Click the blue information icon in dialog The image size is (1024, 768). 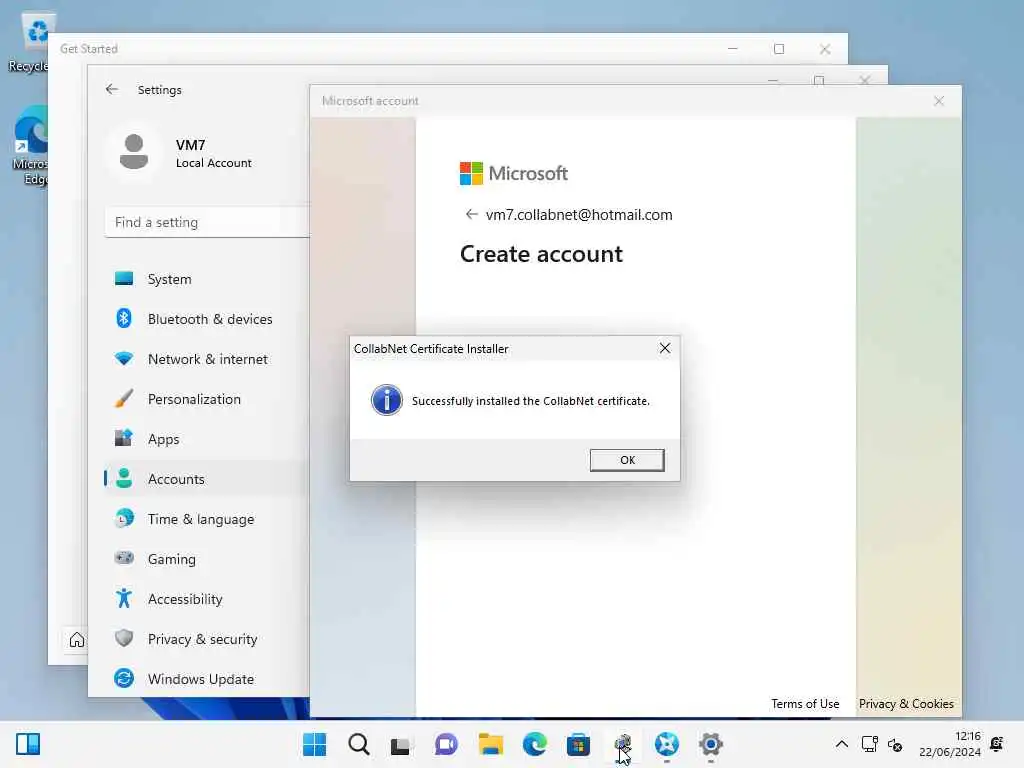387,400
